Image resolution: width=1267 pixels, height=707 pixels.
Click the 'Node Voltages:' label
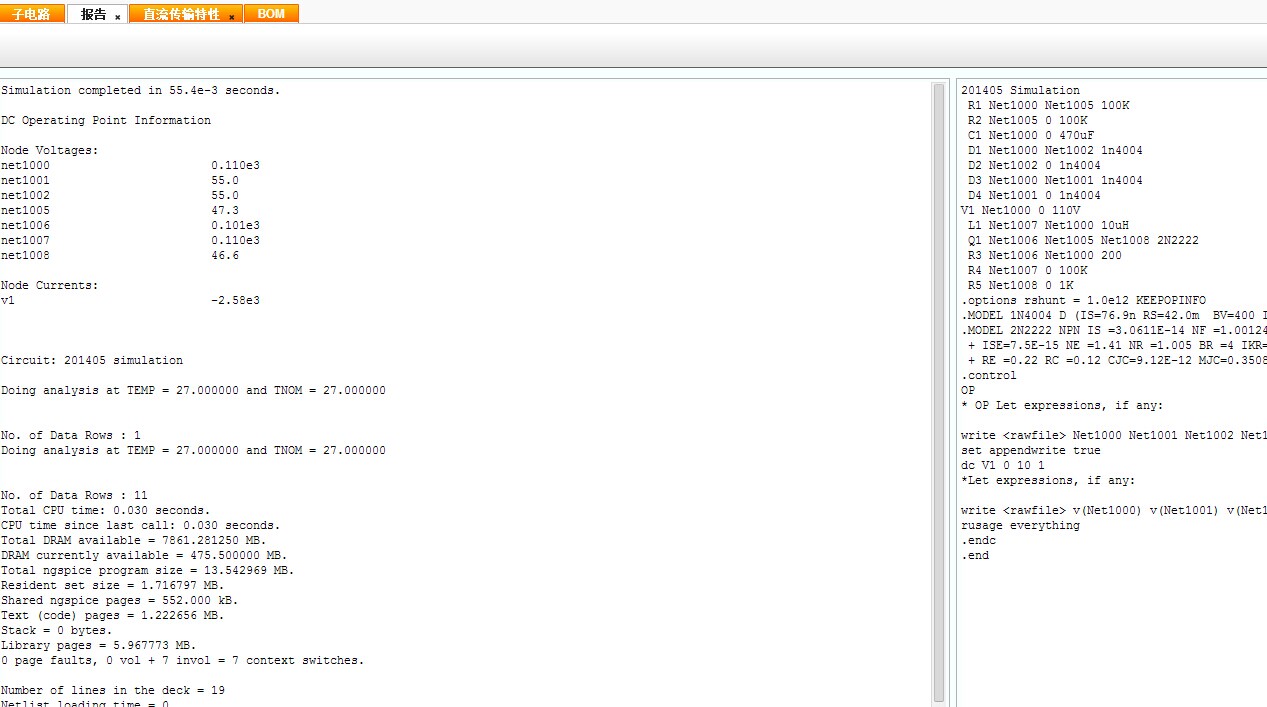click(50, 150)
